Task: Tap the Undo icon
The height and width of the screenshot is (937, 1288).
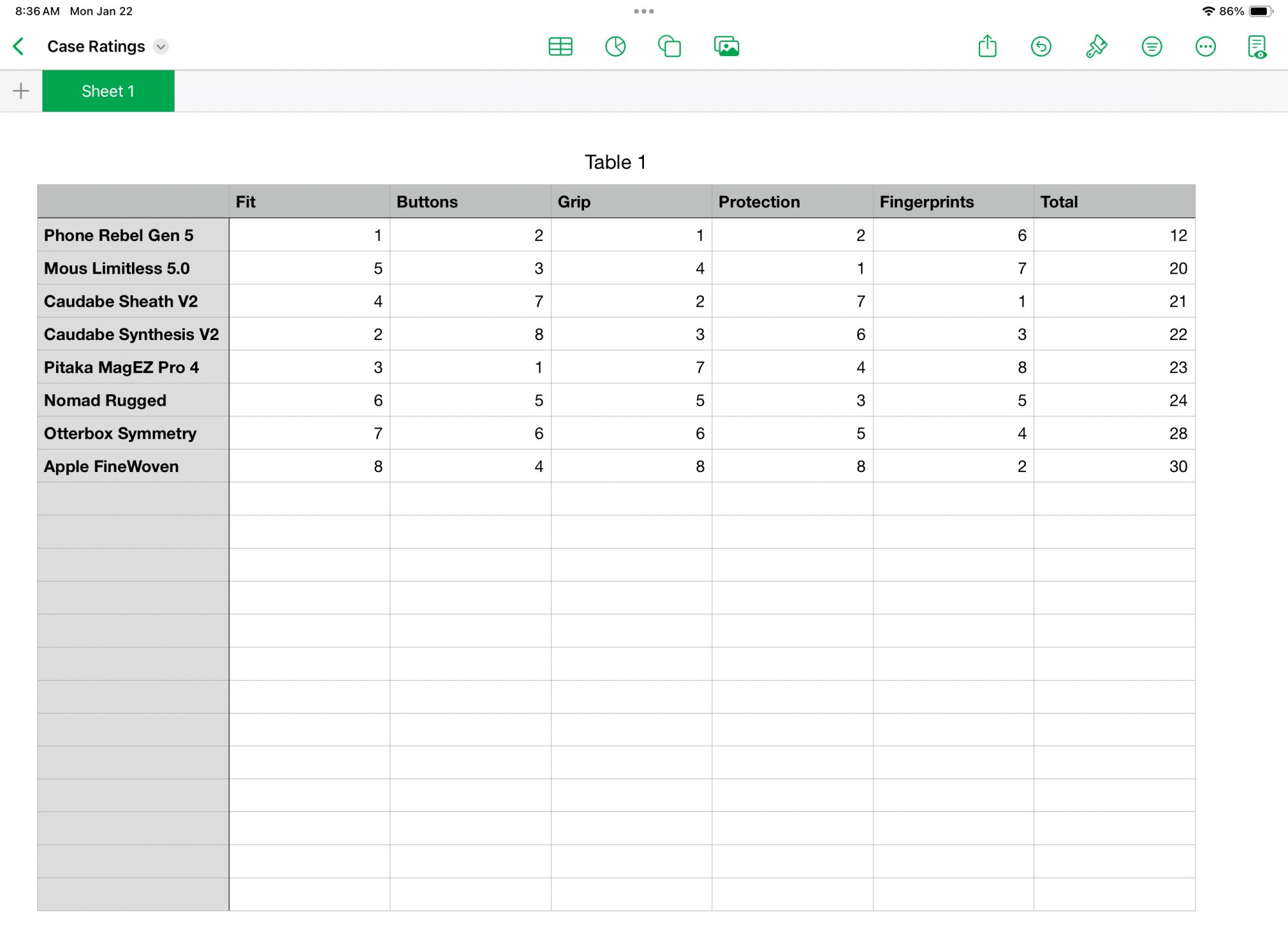Action: coord(1041,46)
